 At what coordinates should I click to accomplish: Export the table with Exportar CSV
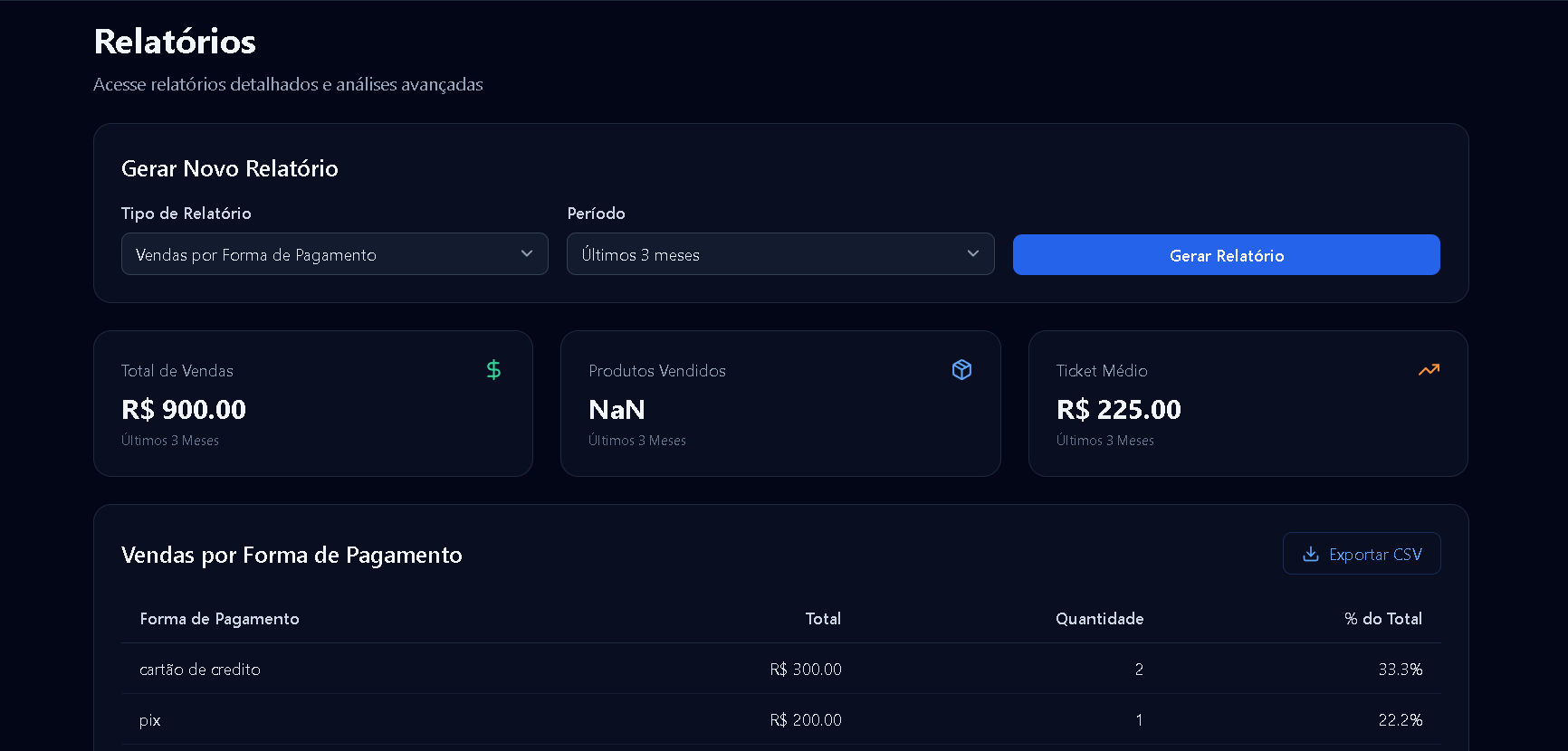pos(1362,554)
